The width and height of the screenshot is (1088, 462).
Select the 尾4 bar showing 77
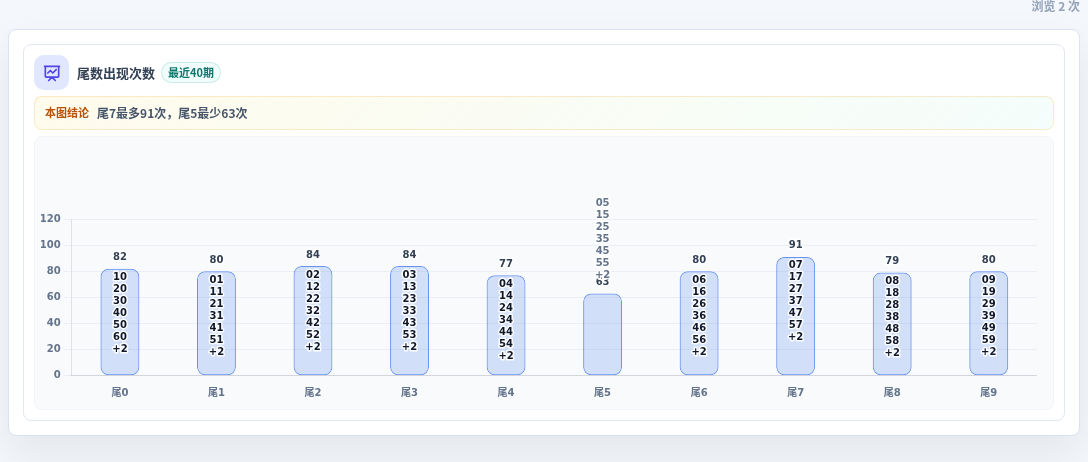506,325
